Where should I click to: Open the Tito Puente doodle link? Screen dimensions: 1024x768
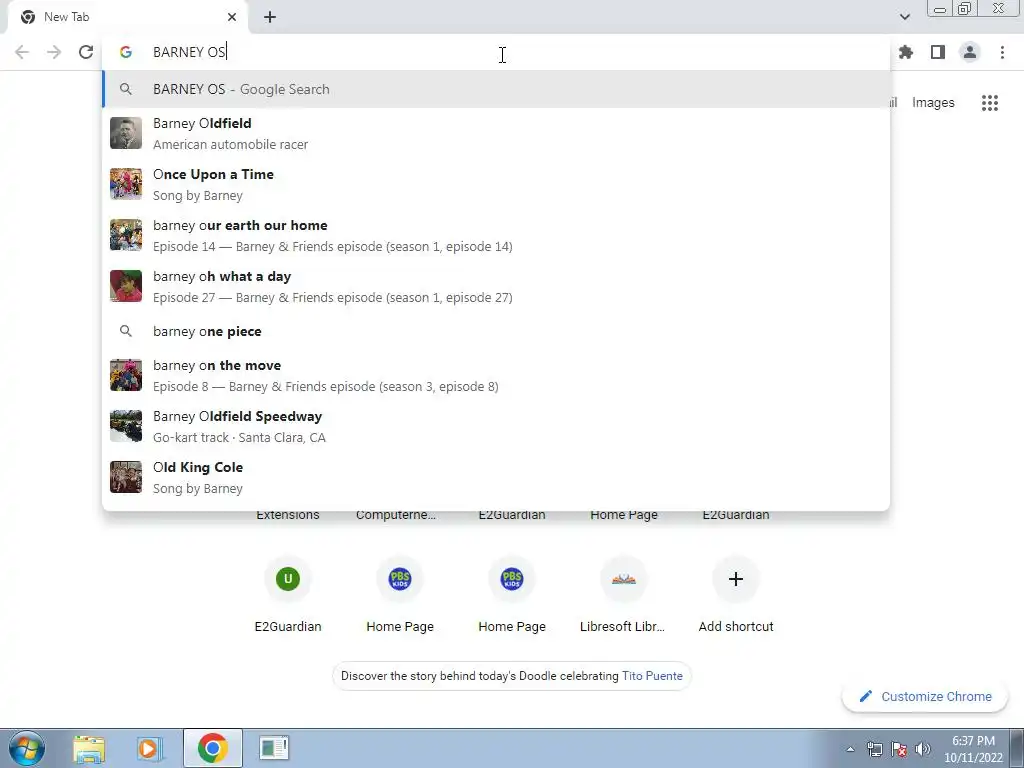(652, 676)
